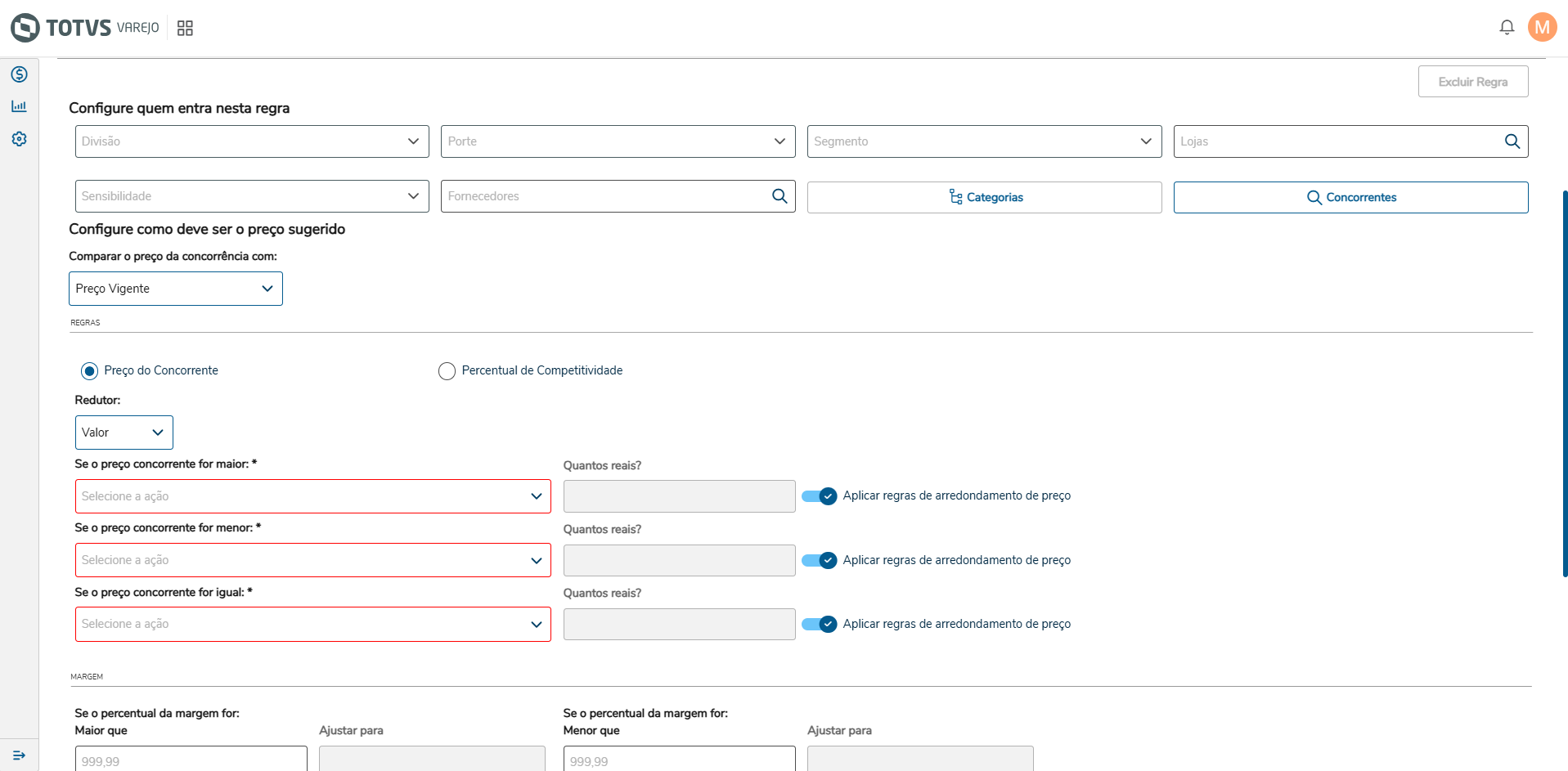Open the settings gear icon in sidebar
The height and width of the screenshot is (771, 1568).
pos(20,139)
